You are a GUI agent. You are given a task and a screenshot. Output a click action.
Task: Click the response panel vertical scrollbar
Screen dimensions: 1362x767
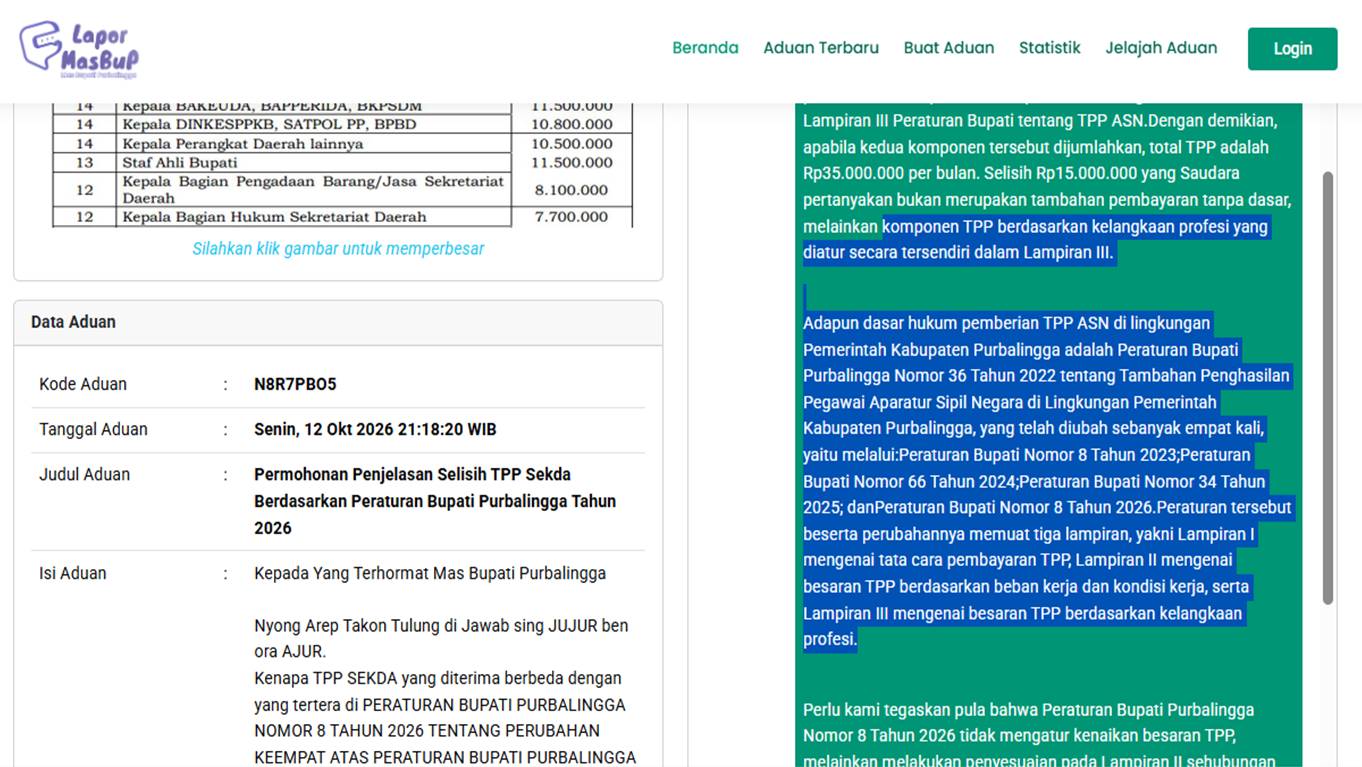point(1328,388)
